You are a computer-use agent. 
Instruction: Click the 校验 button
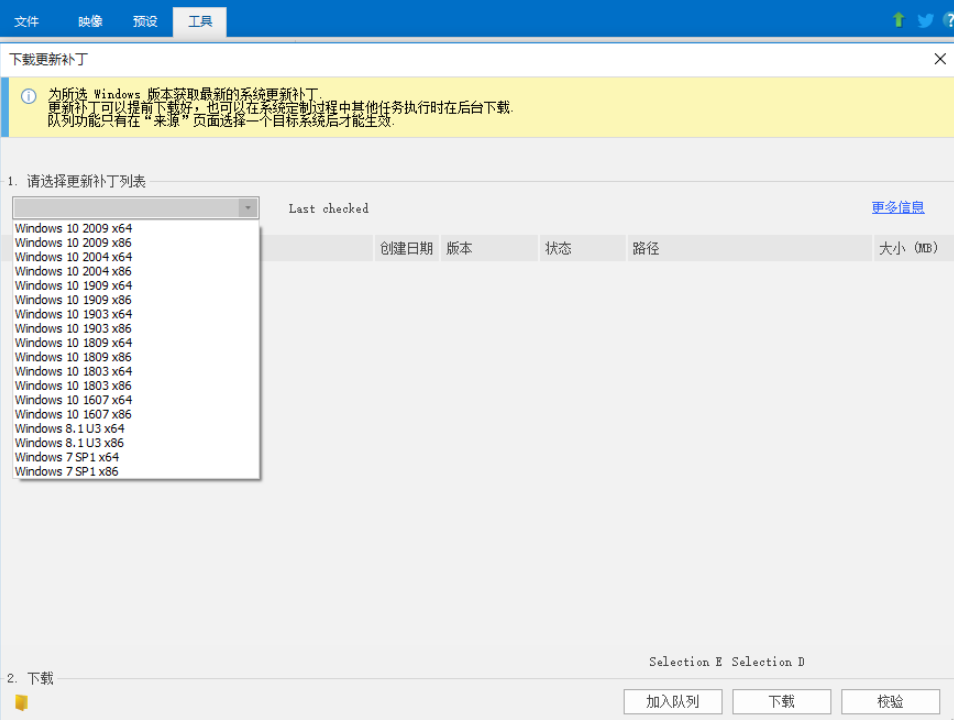(x=891, y=702)
